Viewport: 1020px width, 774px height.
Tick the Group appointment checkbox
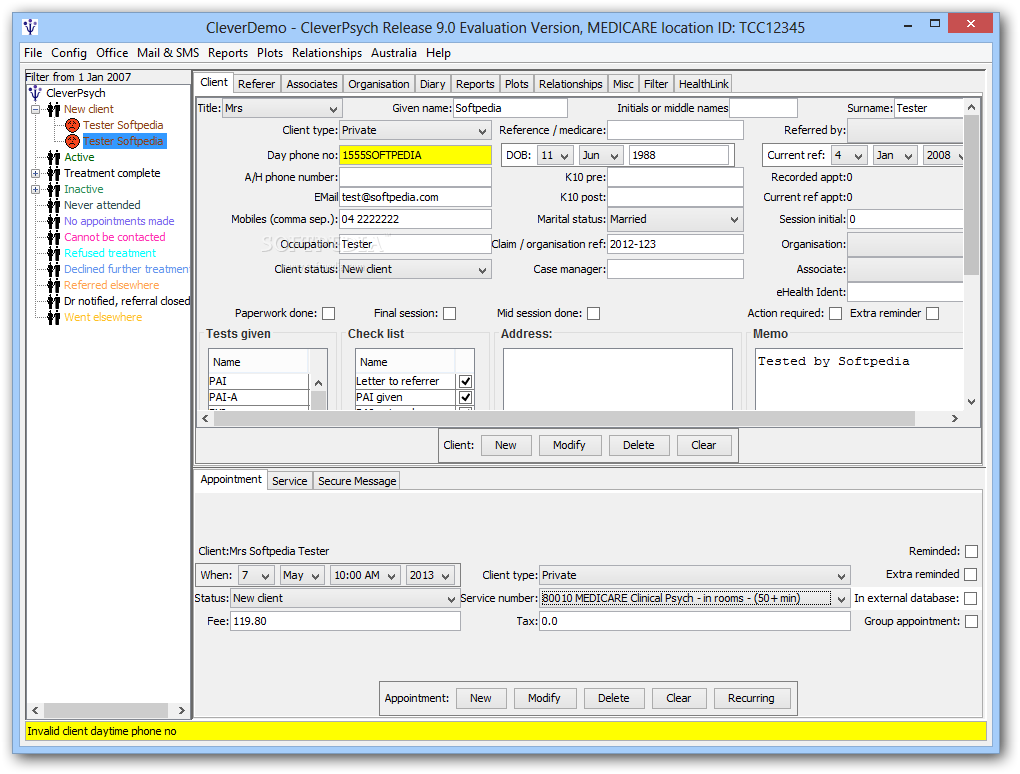(x=971, y=622)
